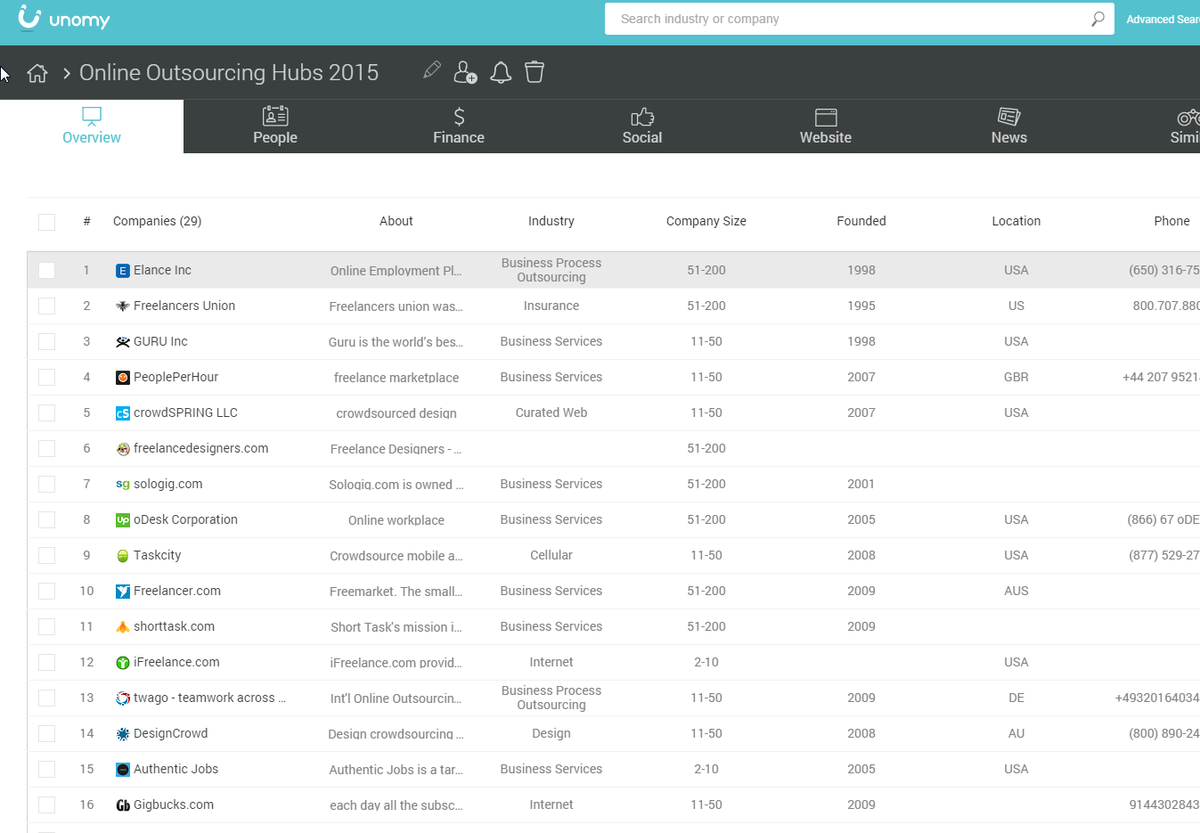This screenshot has width=1200, height=833.
Task: Switch to the Social tab
Action: tap(642, 127)
